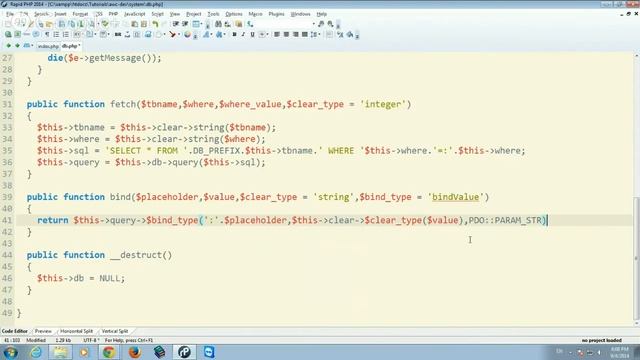Toggle the paragraph mark icon
The width and height of the screenshot is (640, 360).
(x=47, y=35)
